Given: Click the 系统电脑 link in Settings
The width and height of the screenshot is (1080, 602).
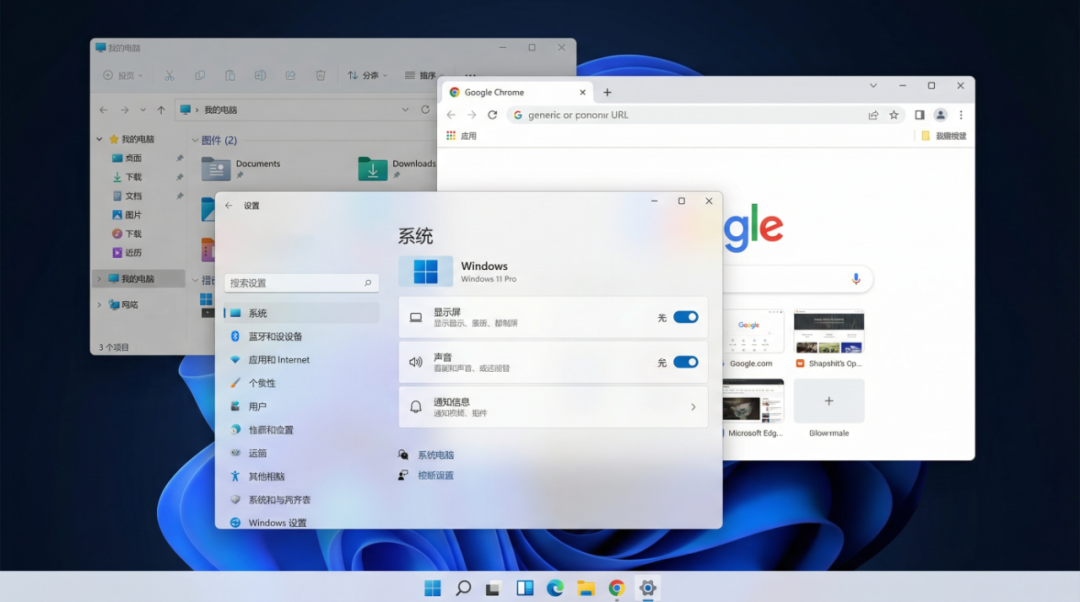Looking at the screenshot, I should 435,455.
